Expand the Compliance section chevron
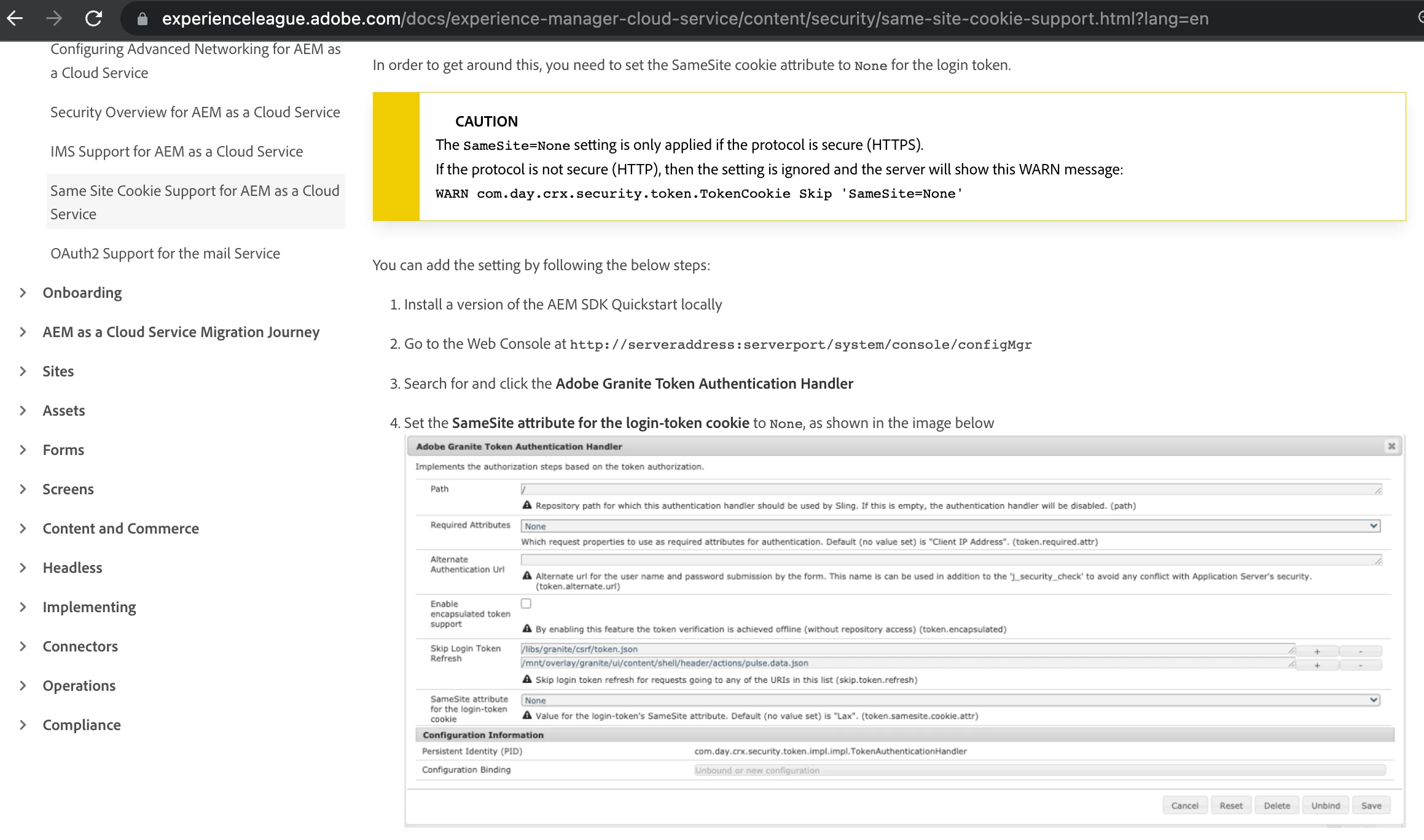Screen dimensions: 1424x840 coord(23,725)
